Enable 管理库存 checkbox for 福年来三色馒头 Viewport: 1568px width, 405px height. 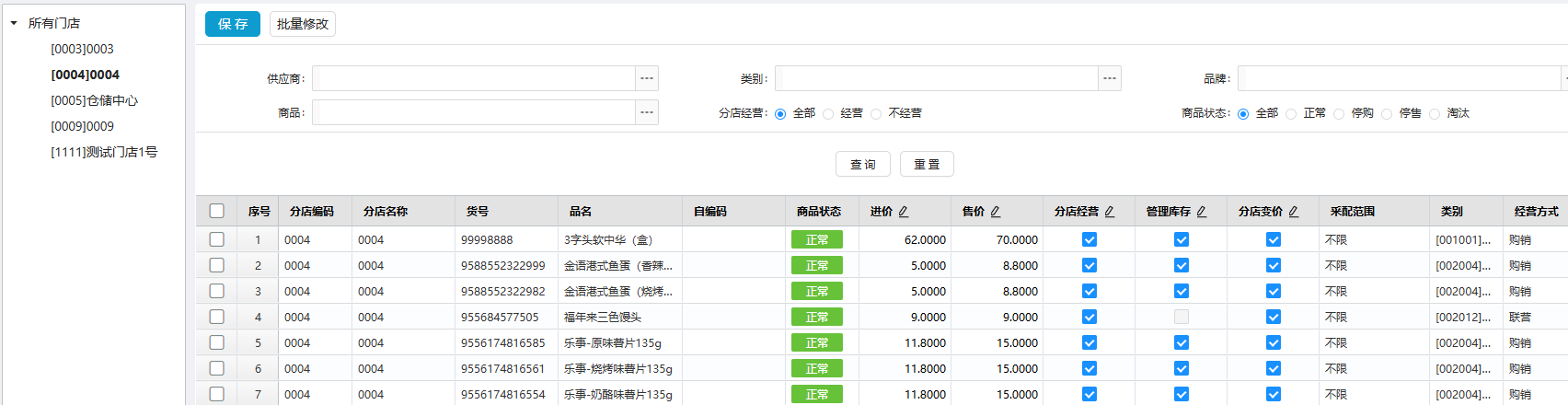[1182, 317]
